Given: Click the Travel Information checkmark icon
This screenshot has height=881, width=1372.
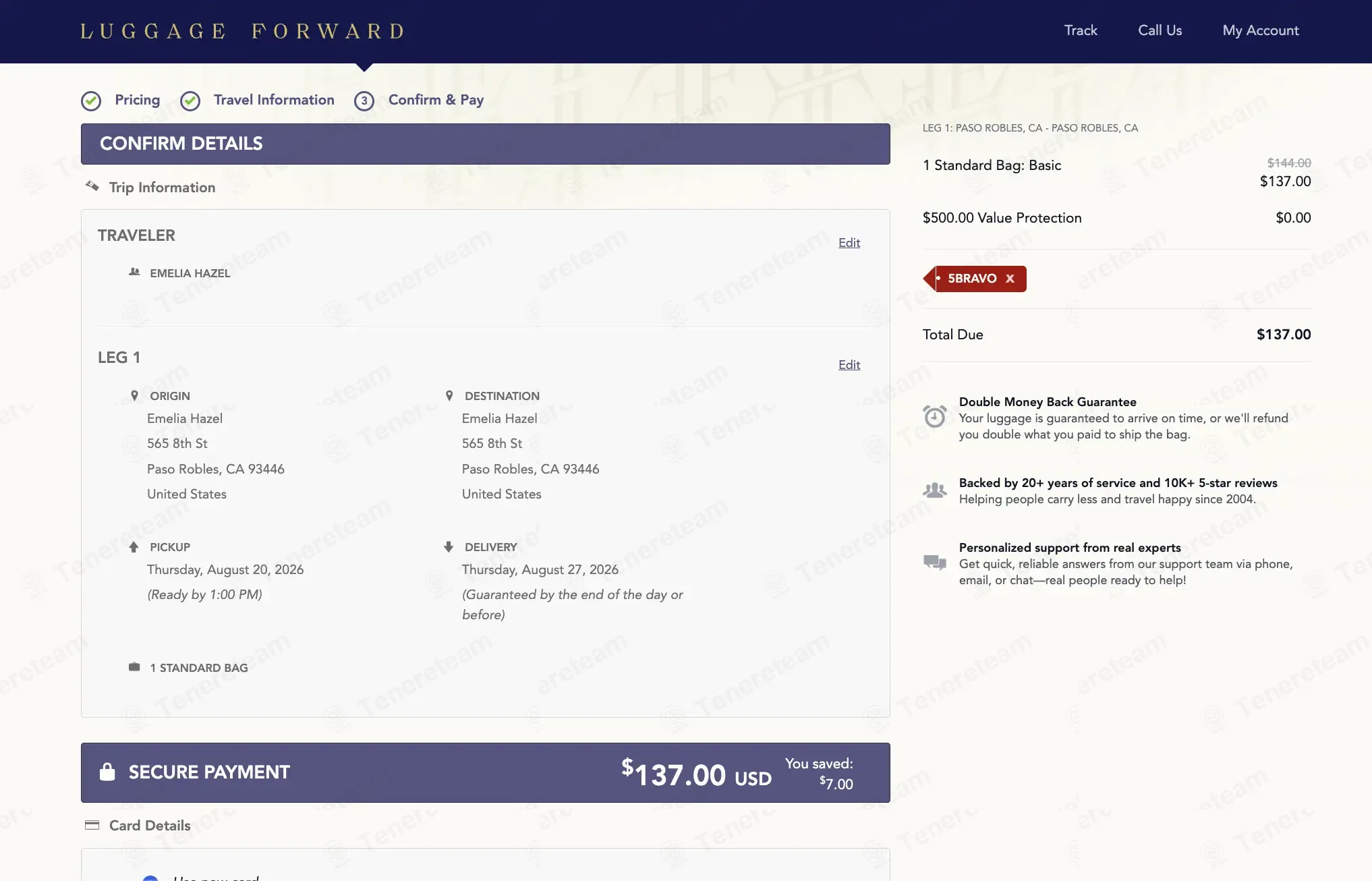Looking at the screenshot, I should [190, 101].
